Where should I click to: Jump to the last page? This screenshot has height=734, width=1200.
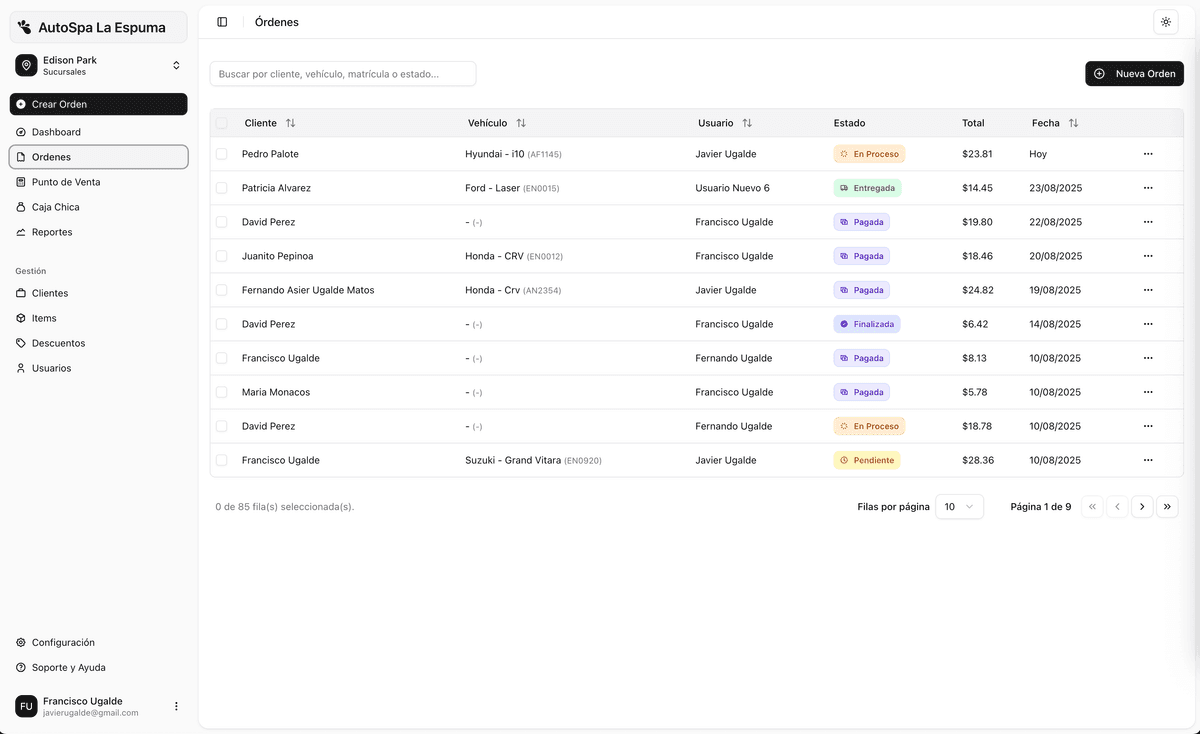(1167, 507)
